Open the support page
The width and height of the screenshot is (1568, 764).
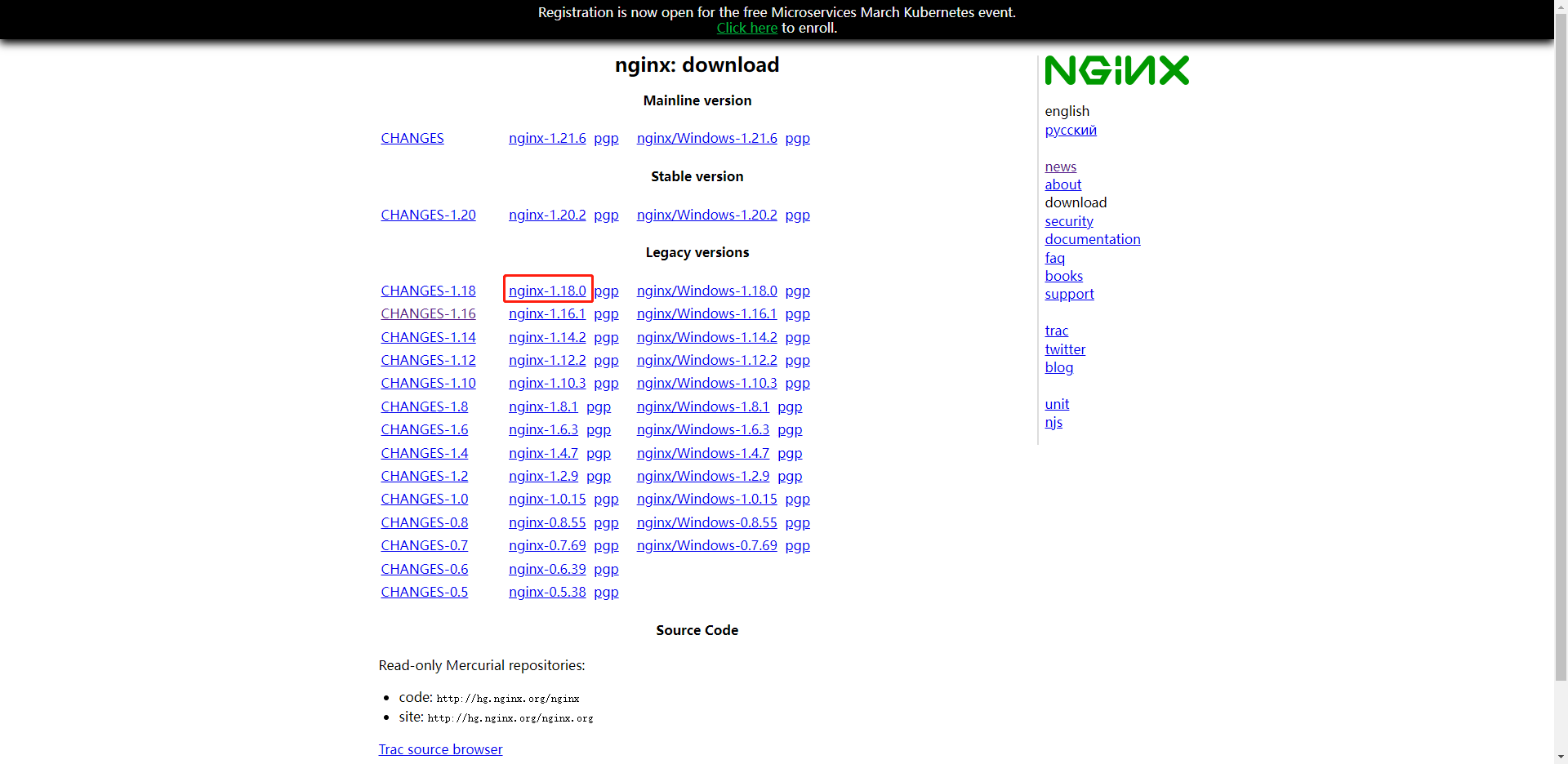point(1069,294)
